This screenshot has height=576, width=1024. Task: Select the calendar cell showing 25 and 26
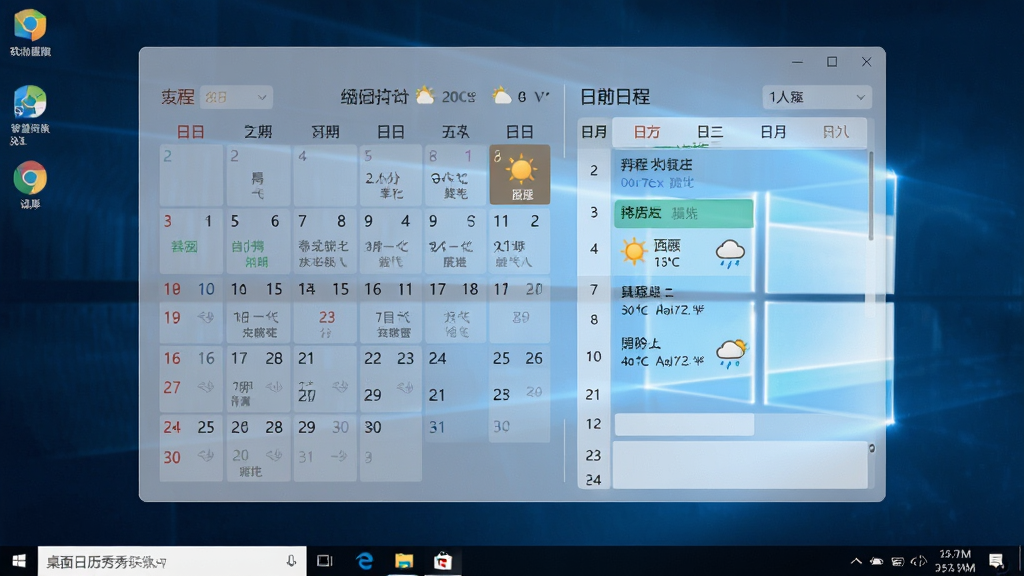519,379
